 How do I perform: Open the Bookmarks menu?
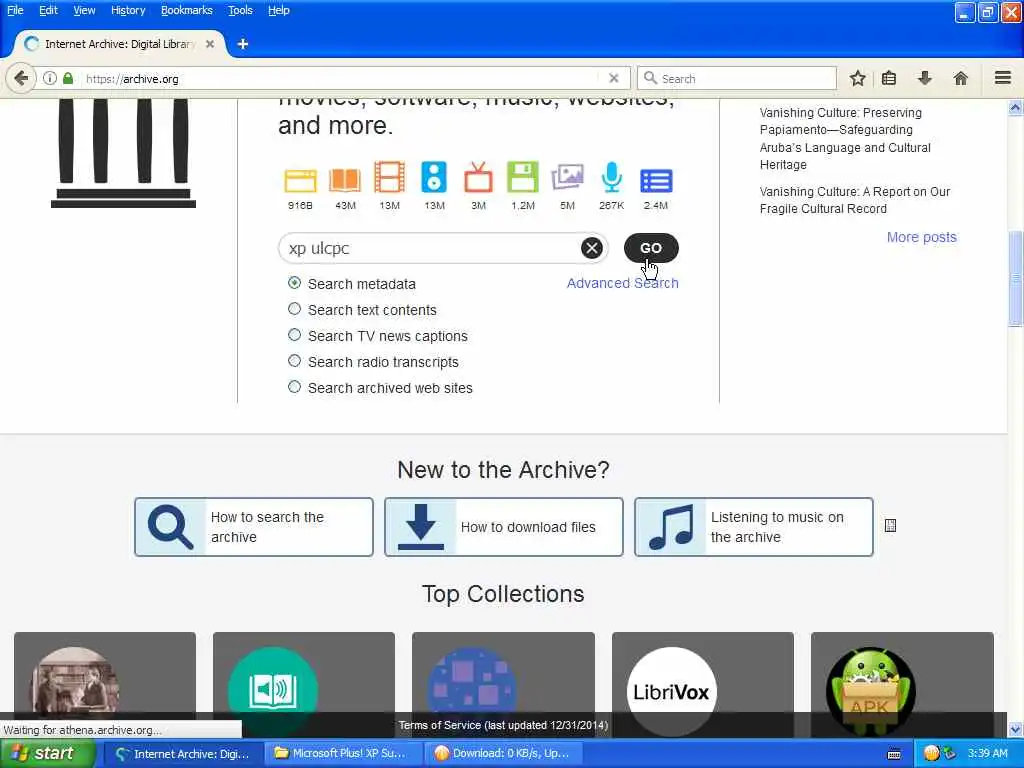click(187, 10)
